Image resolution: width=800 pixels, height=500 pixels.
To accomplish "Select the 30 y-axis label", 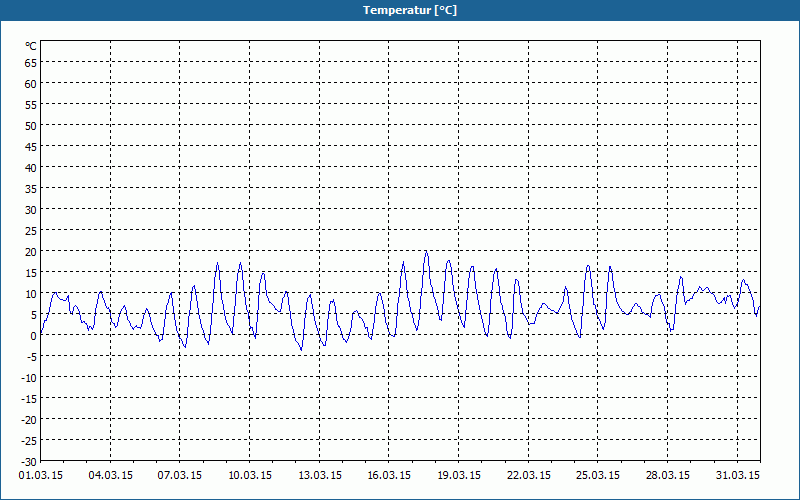I will pos(31,210).
